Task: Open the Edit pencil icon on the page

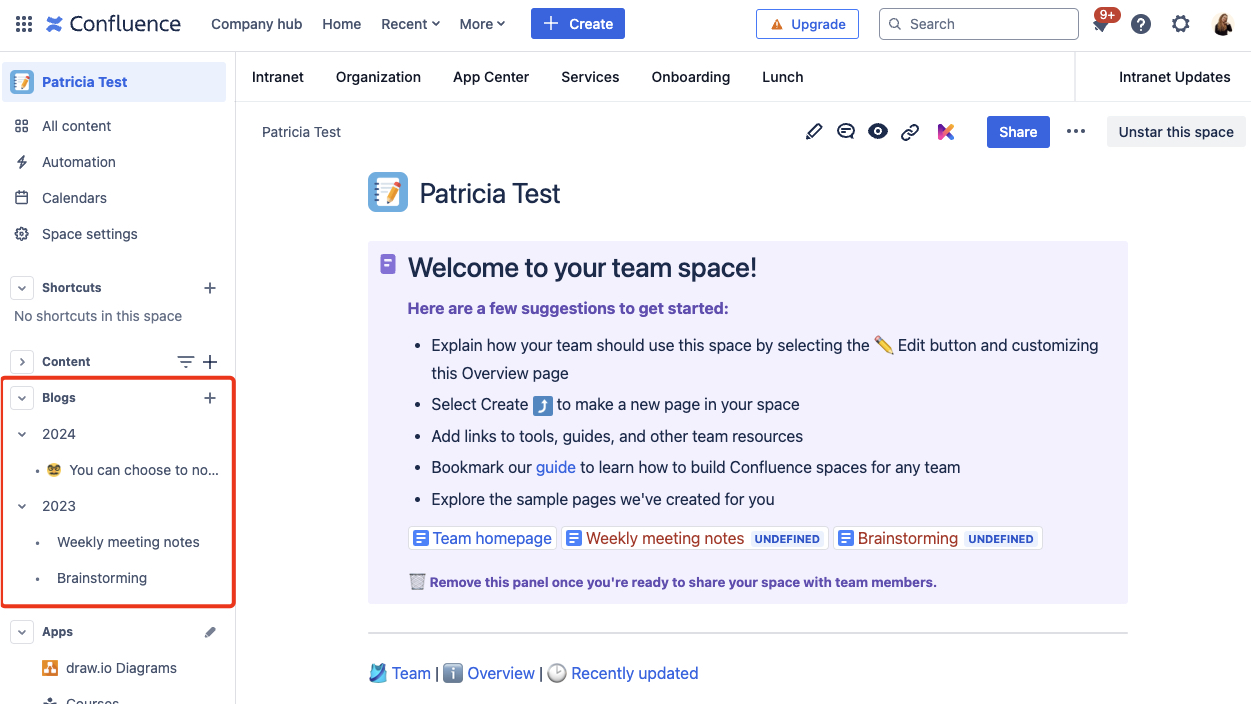Action: point(813,131)
